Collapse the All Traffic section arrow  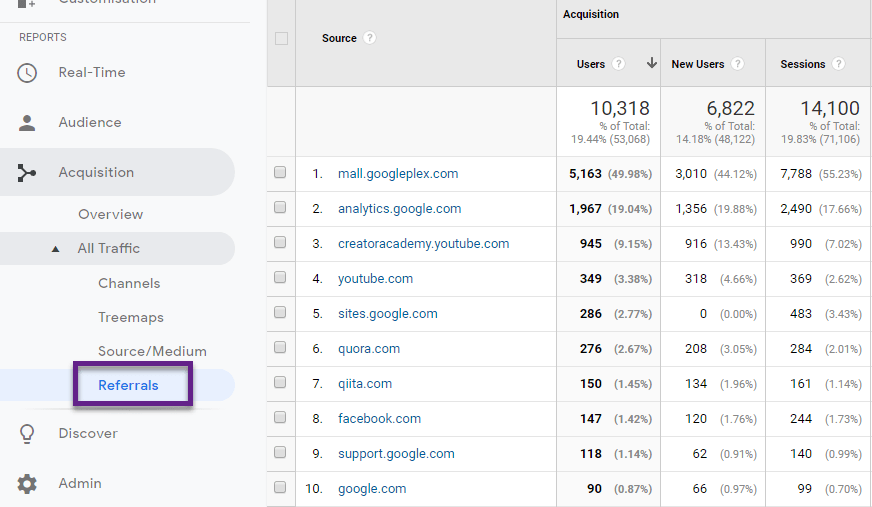[x=56, y=249]
